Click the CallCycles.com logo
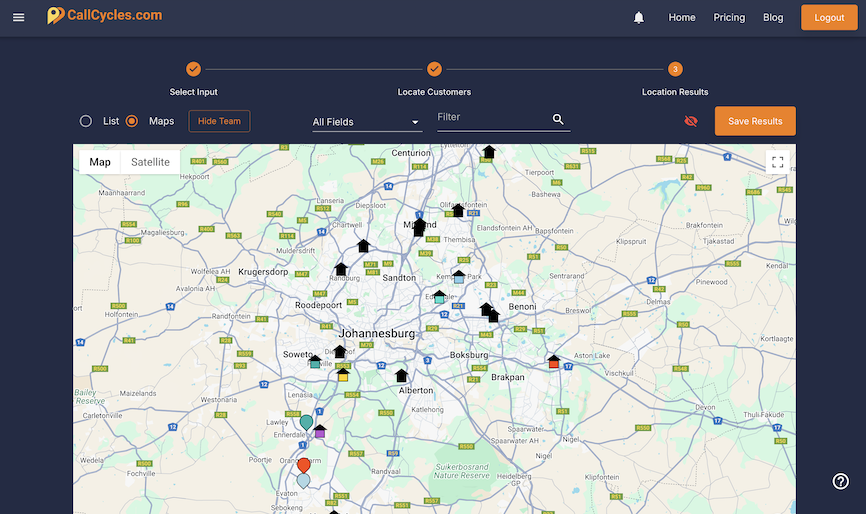The image size is (866, 514). click(x=104, y=15)
